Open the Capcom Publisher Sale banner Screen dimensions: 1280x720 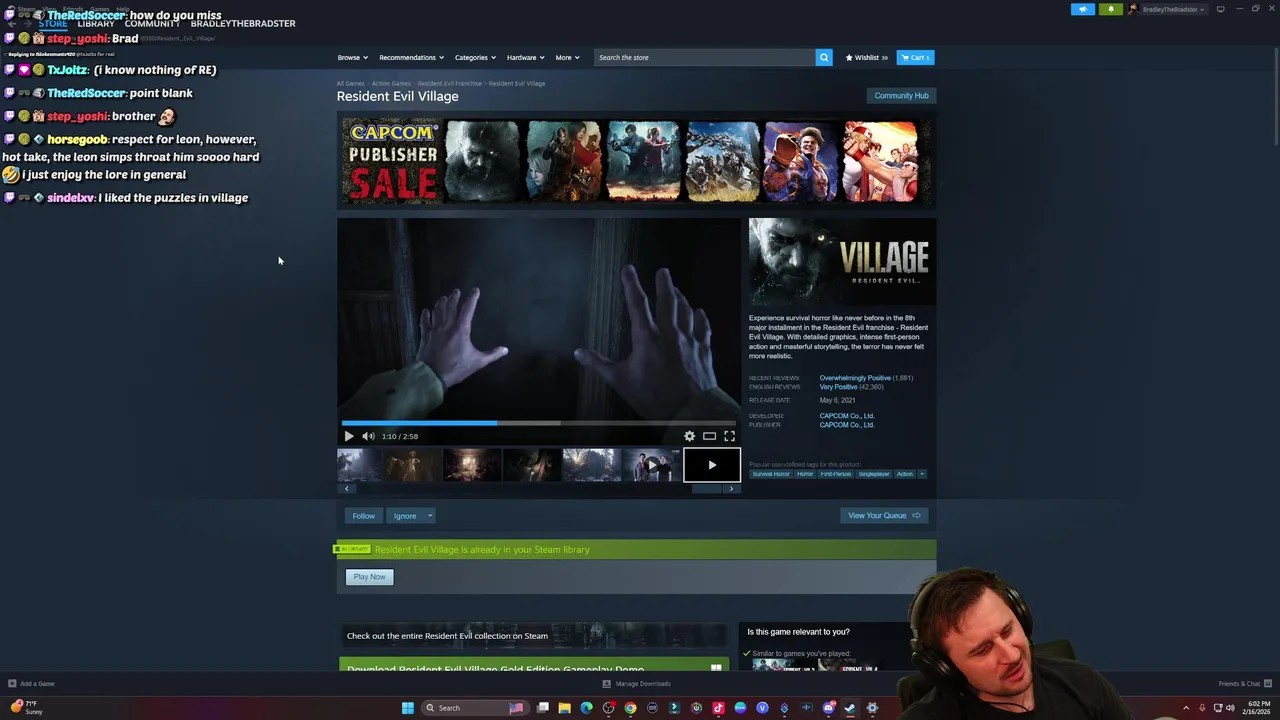tap(636, 162)
